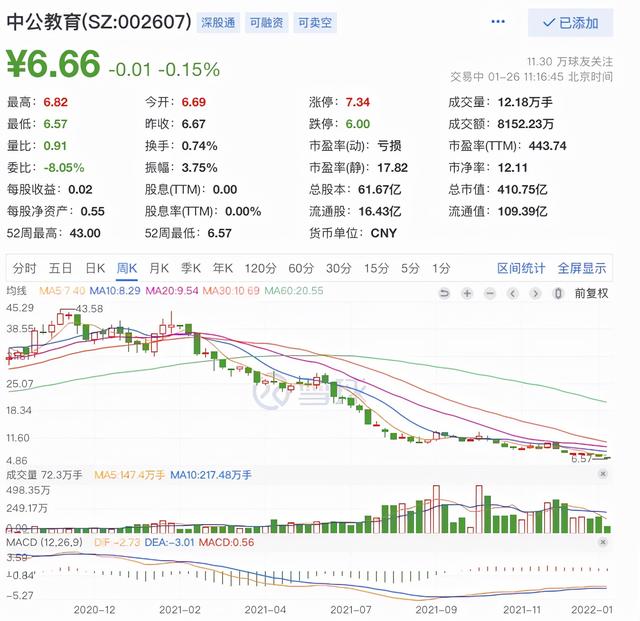
Task: Select the 120分 interval tab
Action: click(260, 268)
